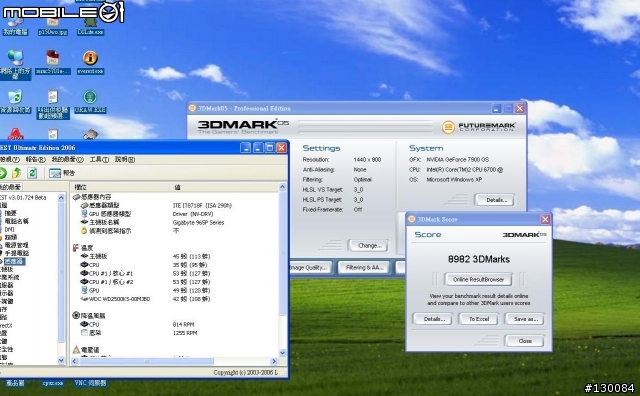Screen dimensions: 640x396
Task: Select the chassis fan row icon showing 1255 RPM
Action: (84, 333)
